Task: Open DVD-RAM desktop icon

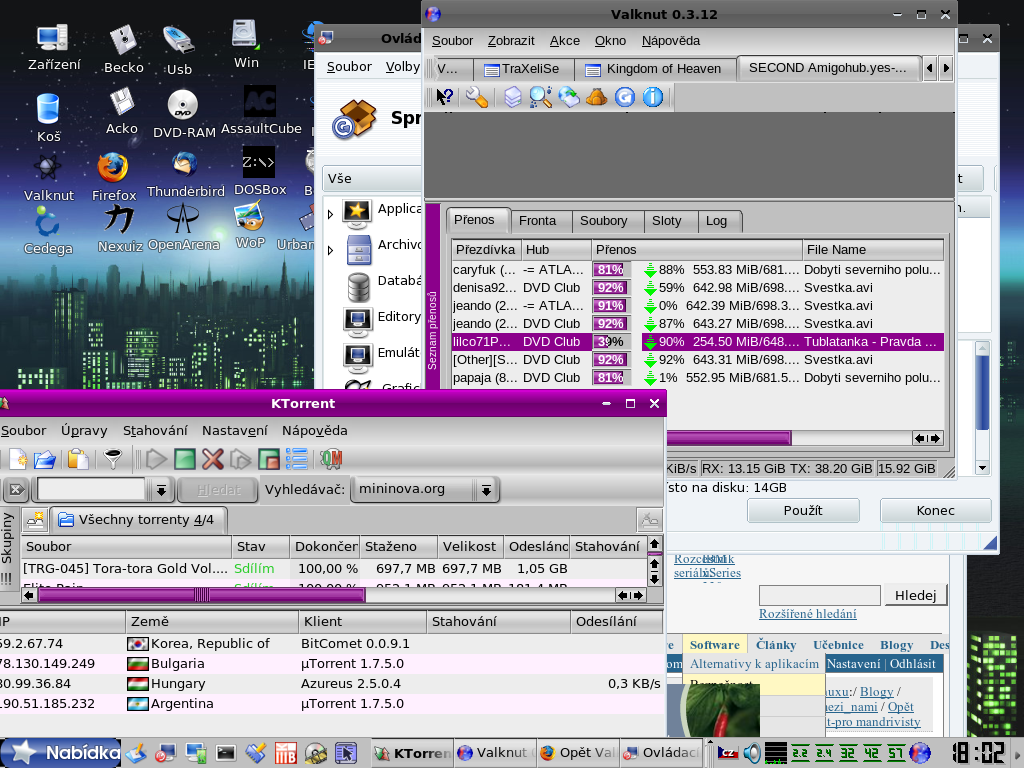Action: 184,114
